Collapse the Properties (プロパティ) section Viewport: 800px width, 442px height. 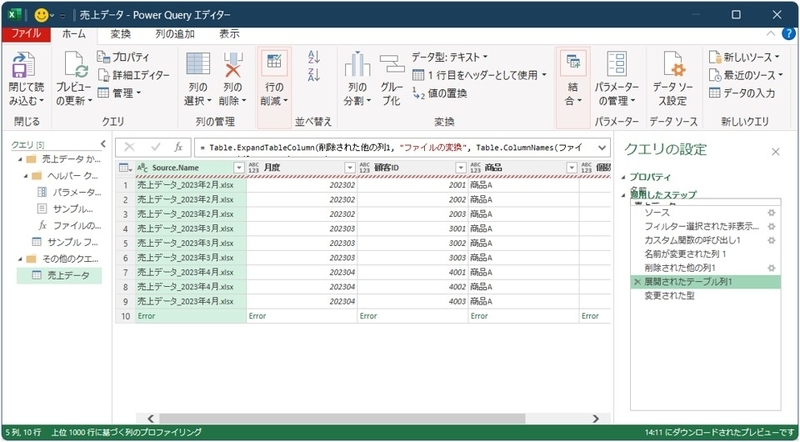(x=623, y=178)
